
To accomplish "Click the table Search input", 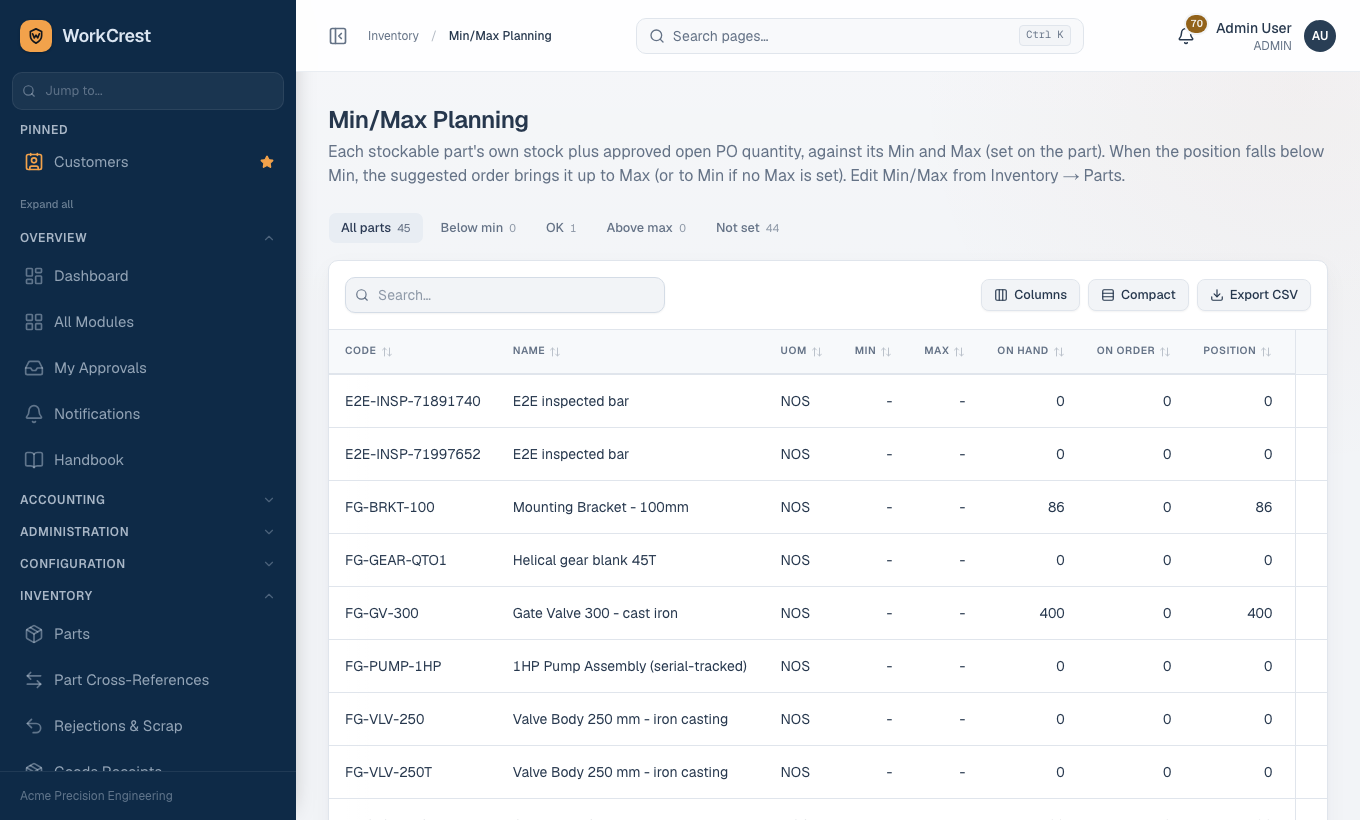I will coord(505,295).
